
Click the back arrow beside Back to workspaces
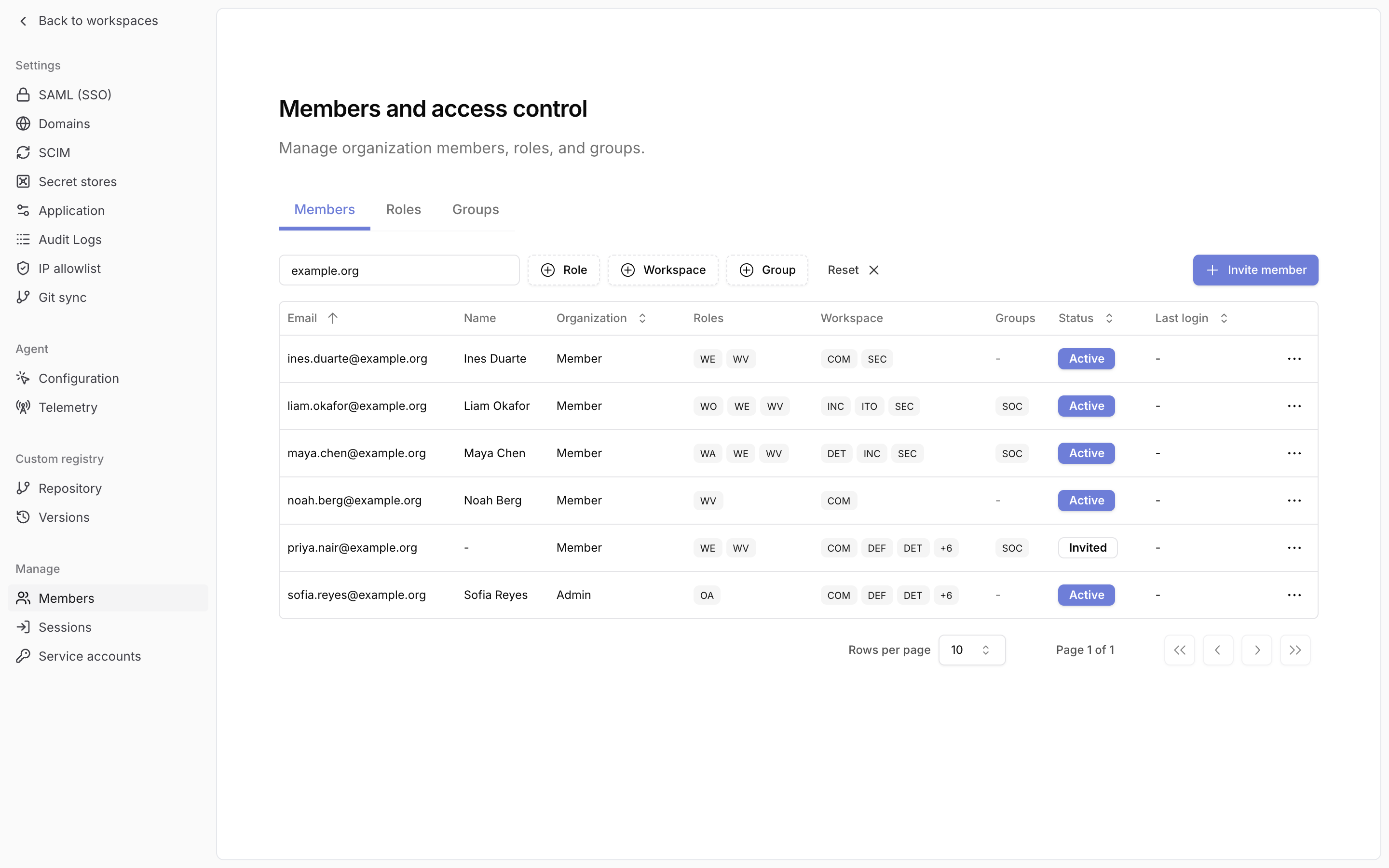(23, 21)
